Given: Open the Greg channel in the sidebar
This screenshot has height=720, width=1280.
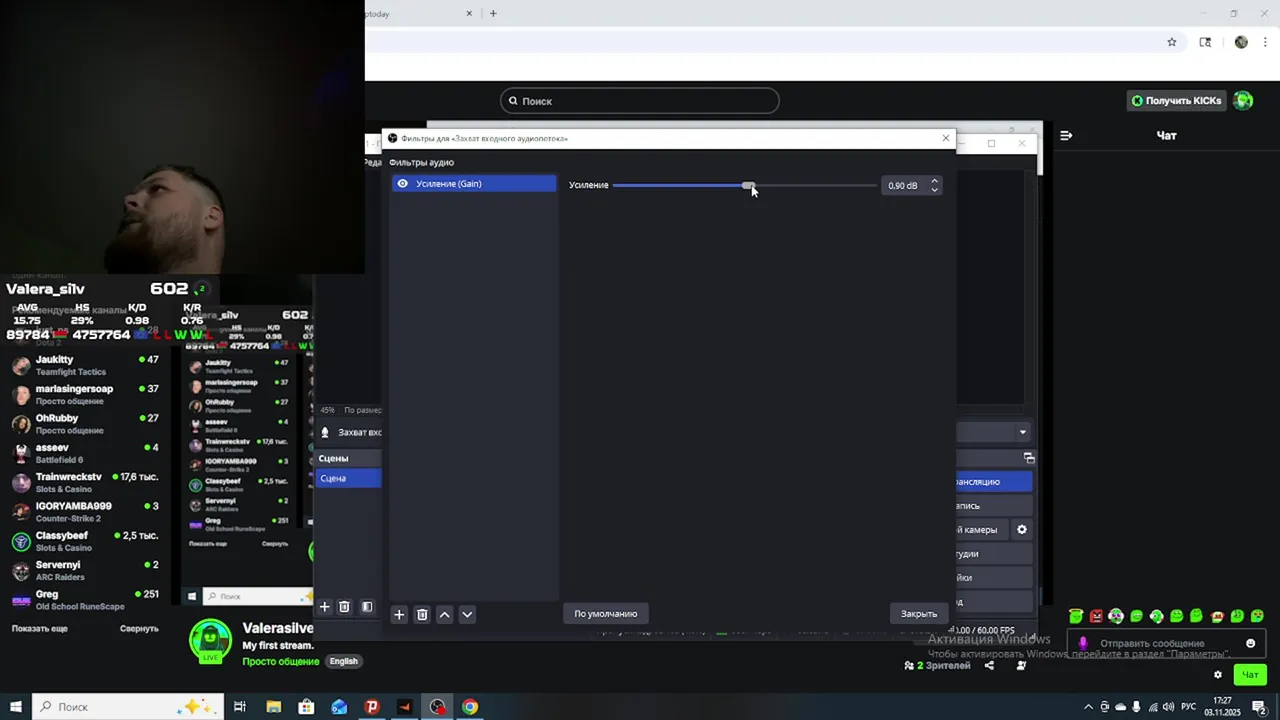Looking at the screenshot, I should 86,600.
